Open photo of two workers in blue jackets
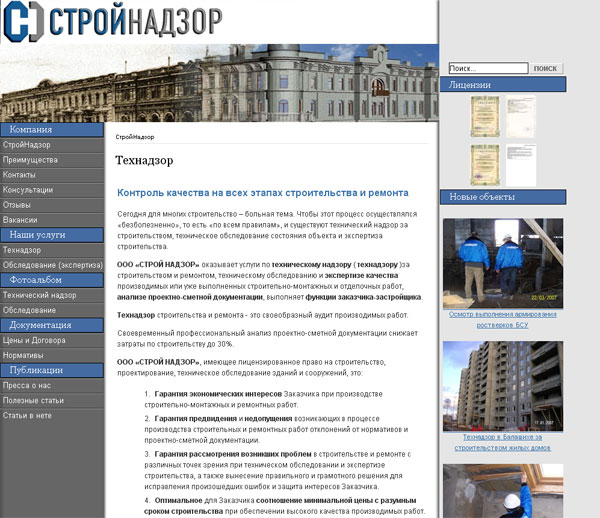 click(503, 263)
